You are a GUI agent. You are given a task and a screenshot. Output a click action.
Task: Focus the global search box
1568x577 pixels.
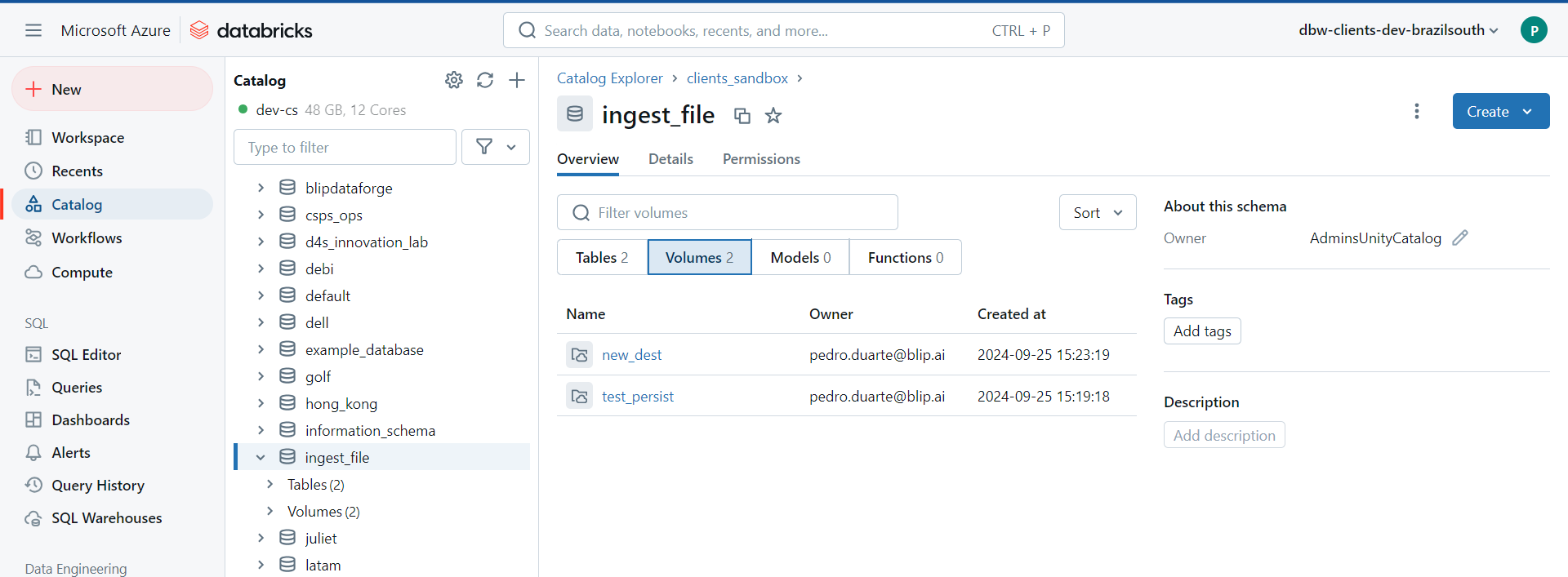784,30
